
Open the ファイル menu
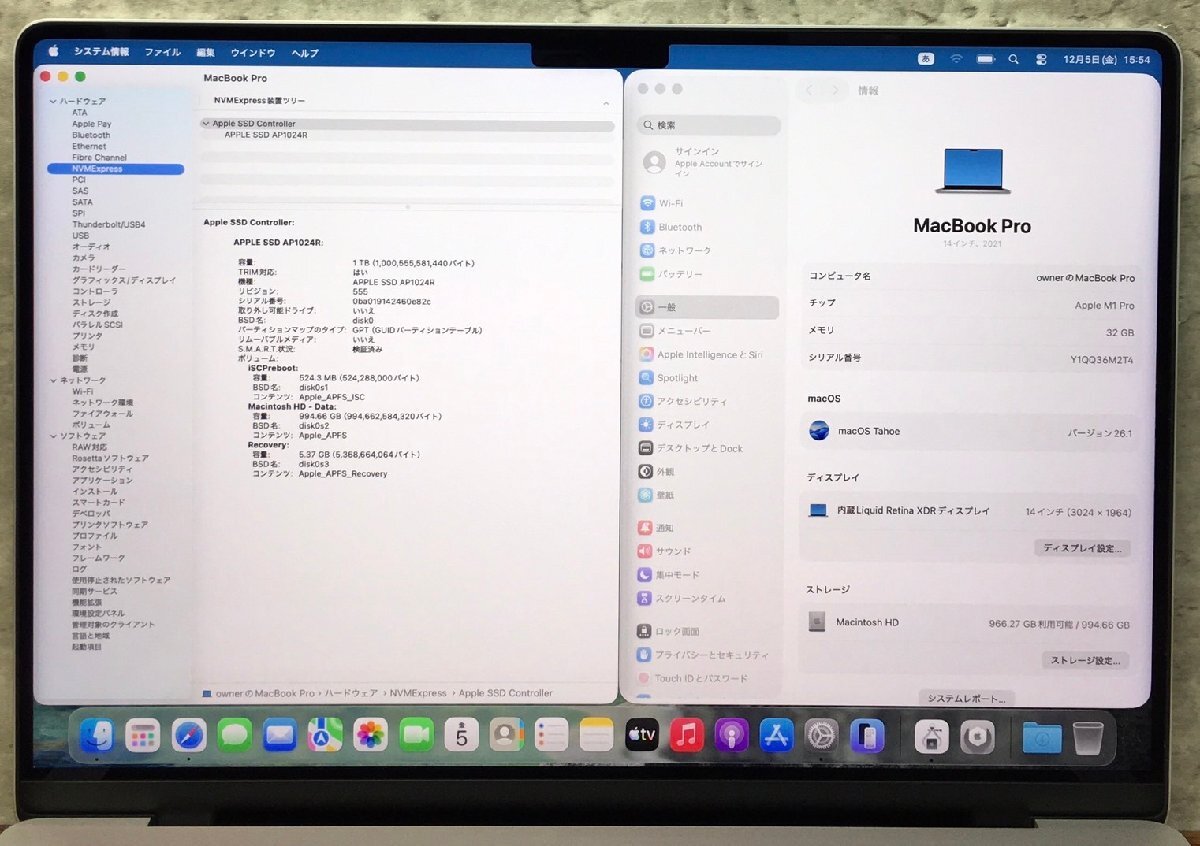(162, 52)
